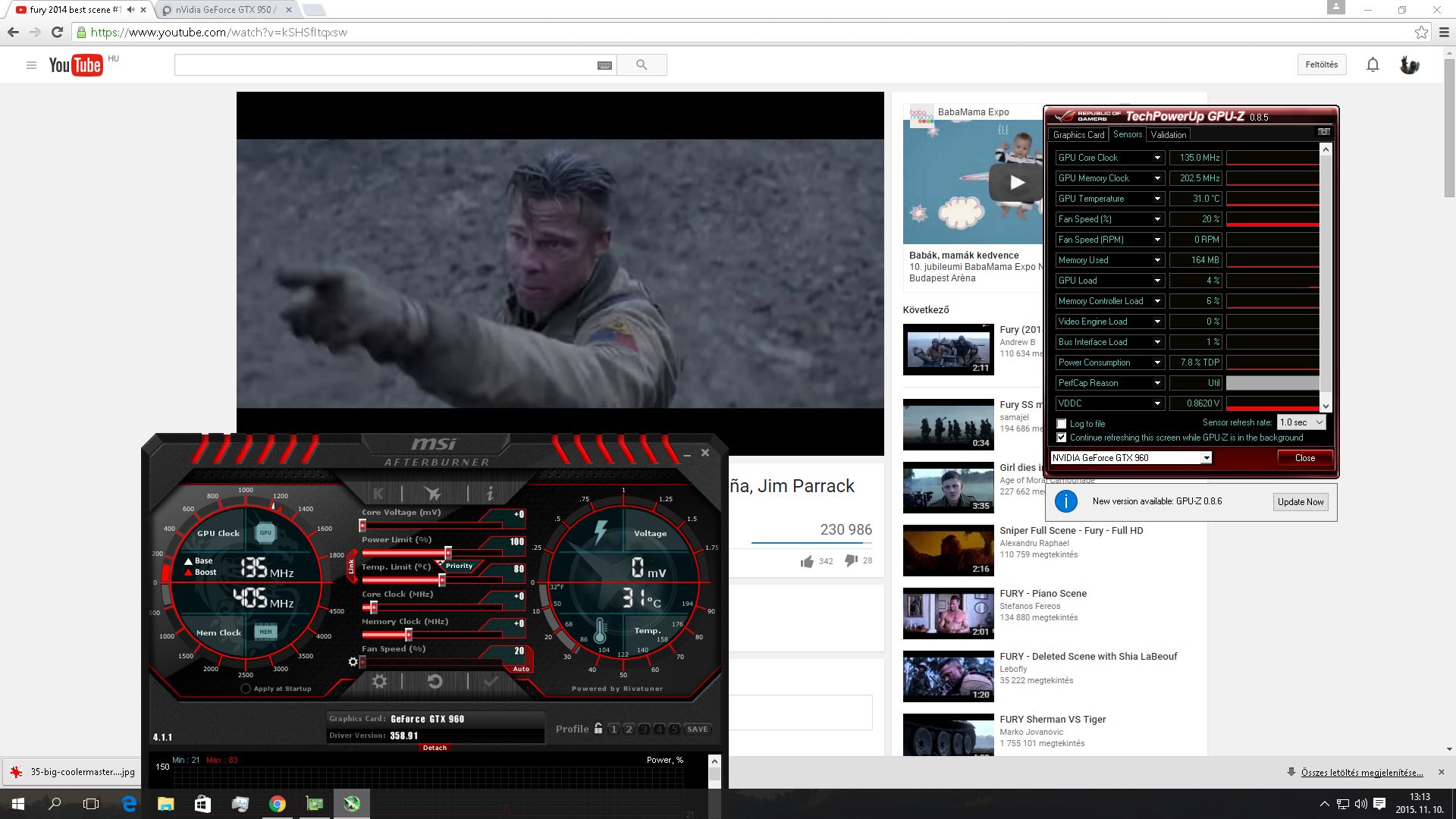This screenshot has width=1456, height=819.
Task: Click YouTube search magnifier button
Action: (x=642, y=65)
